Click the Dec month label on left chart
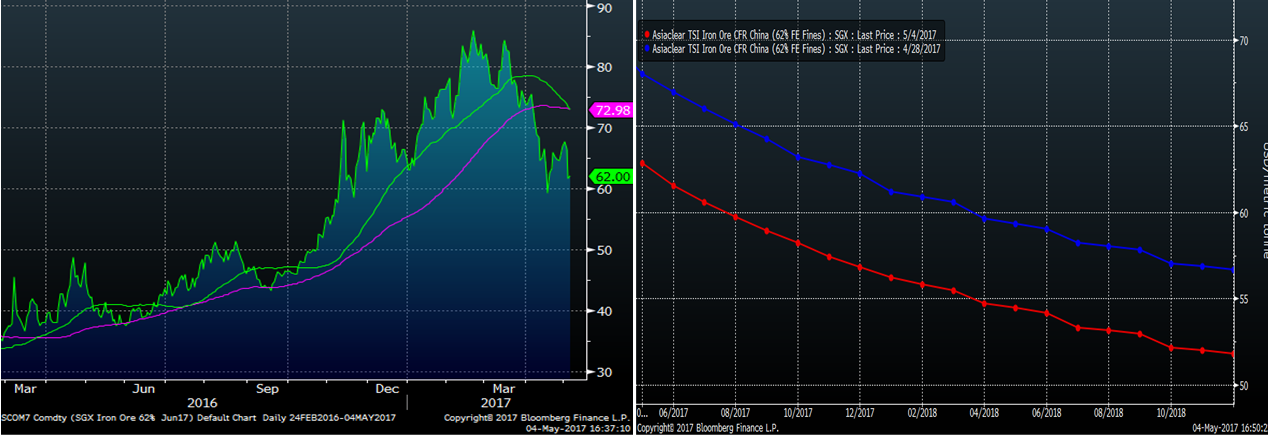 click(x=388, y=387)
